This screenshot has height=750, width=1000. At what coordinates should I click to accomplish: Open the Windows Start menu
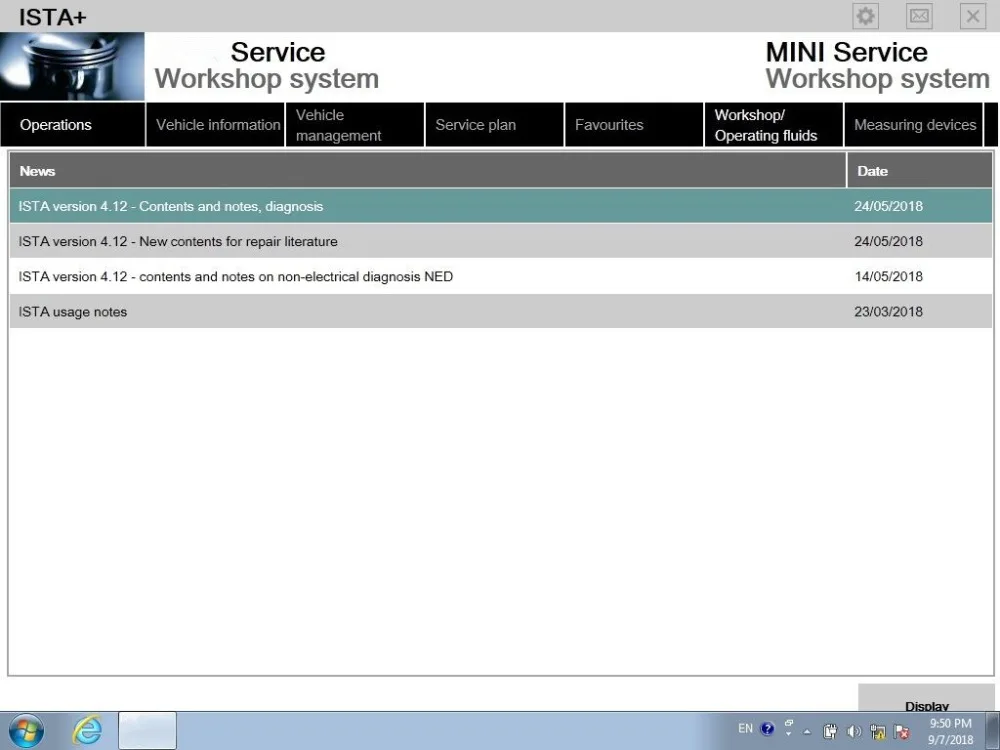point(26,731)
